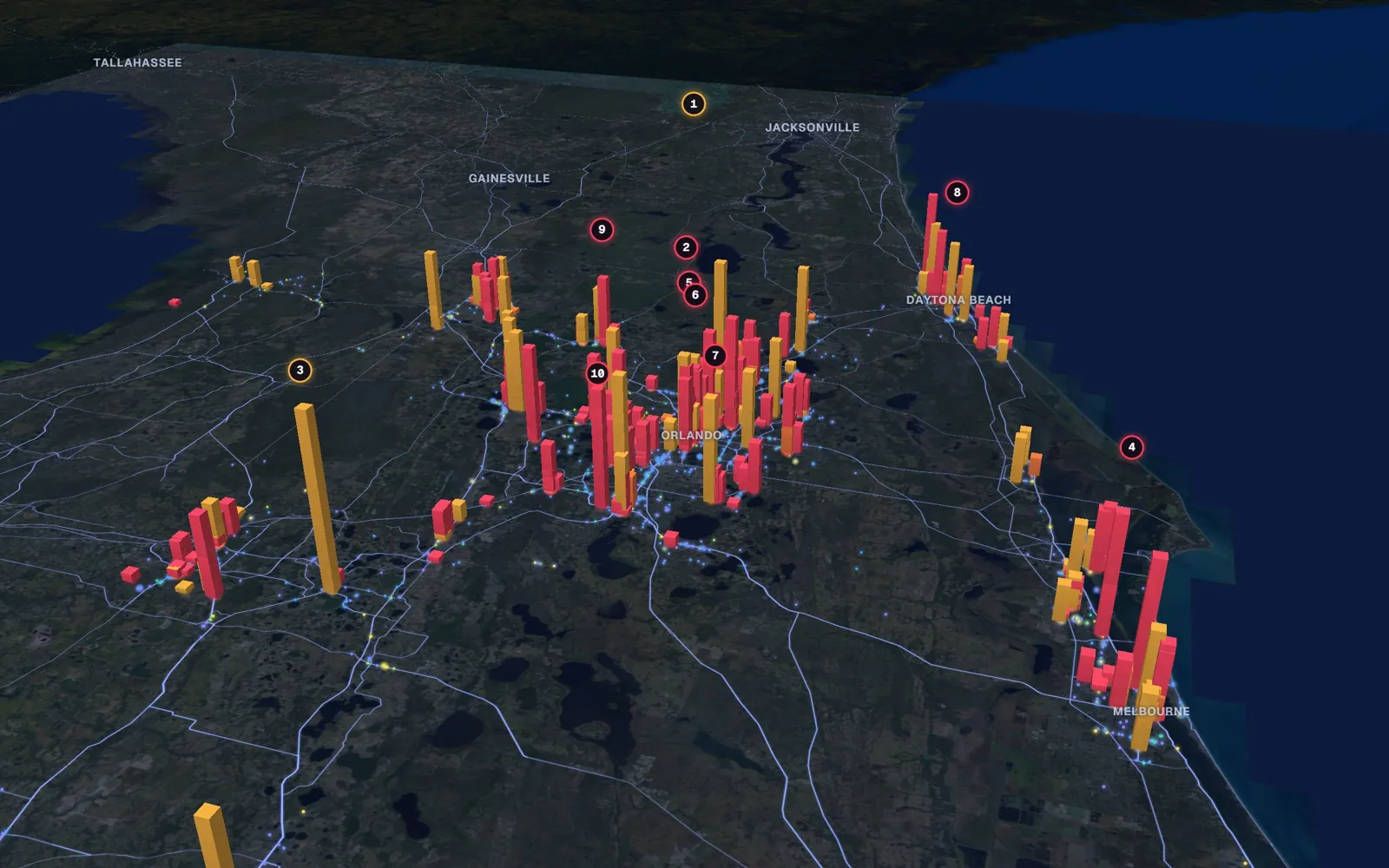The width and height of the screenshot is (1389, 868).
Task: Click marker 10 west of Orlando
Action: point(597,374)
